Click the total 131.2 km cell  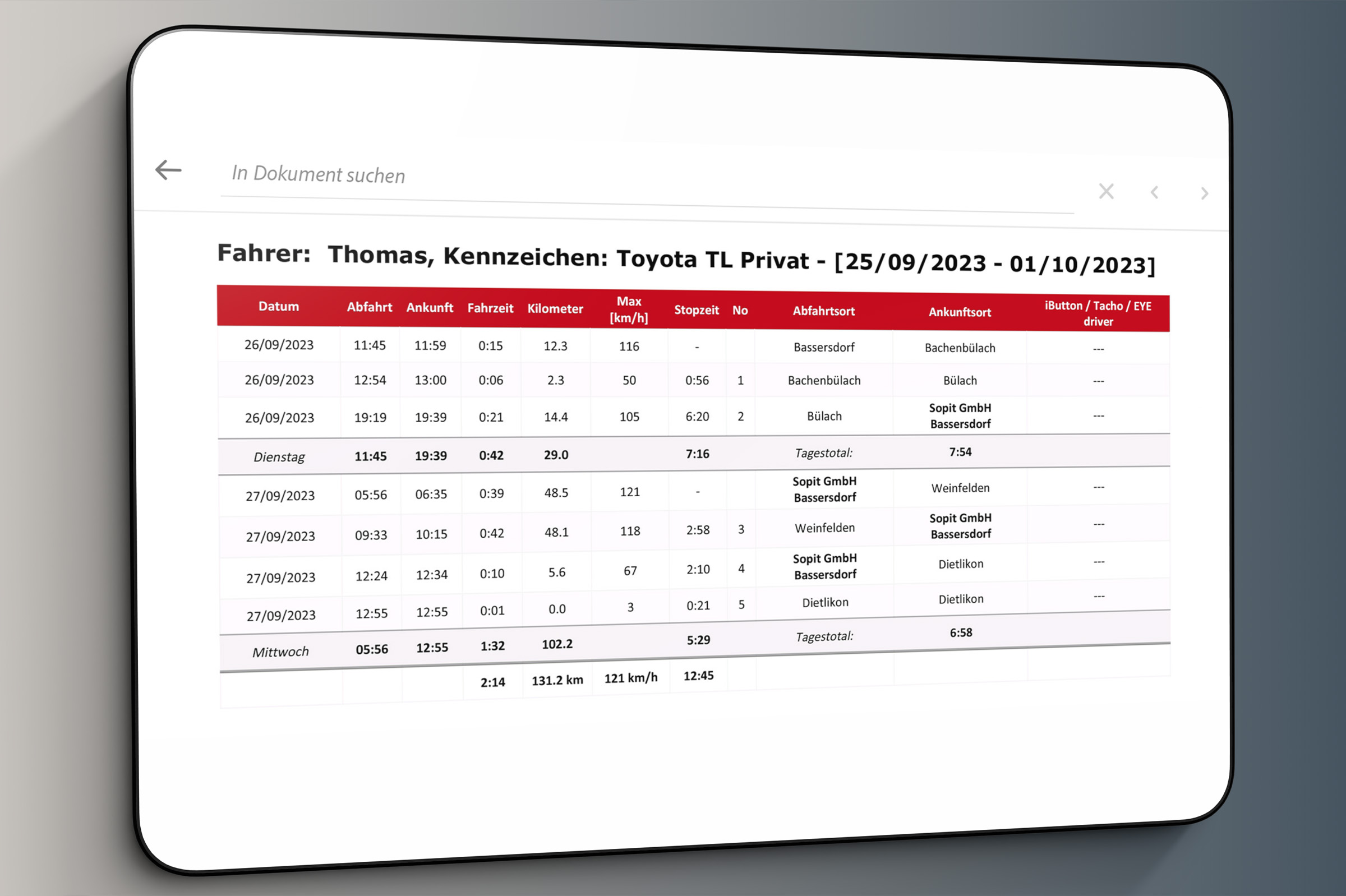[557, 681]
